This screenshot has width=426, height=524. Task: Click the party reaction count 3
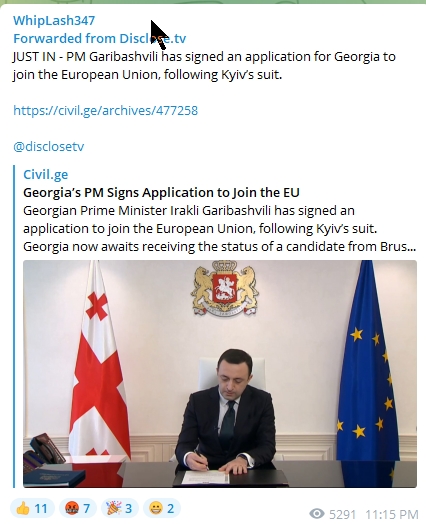coord(129,508)
